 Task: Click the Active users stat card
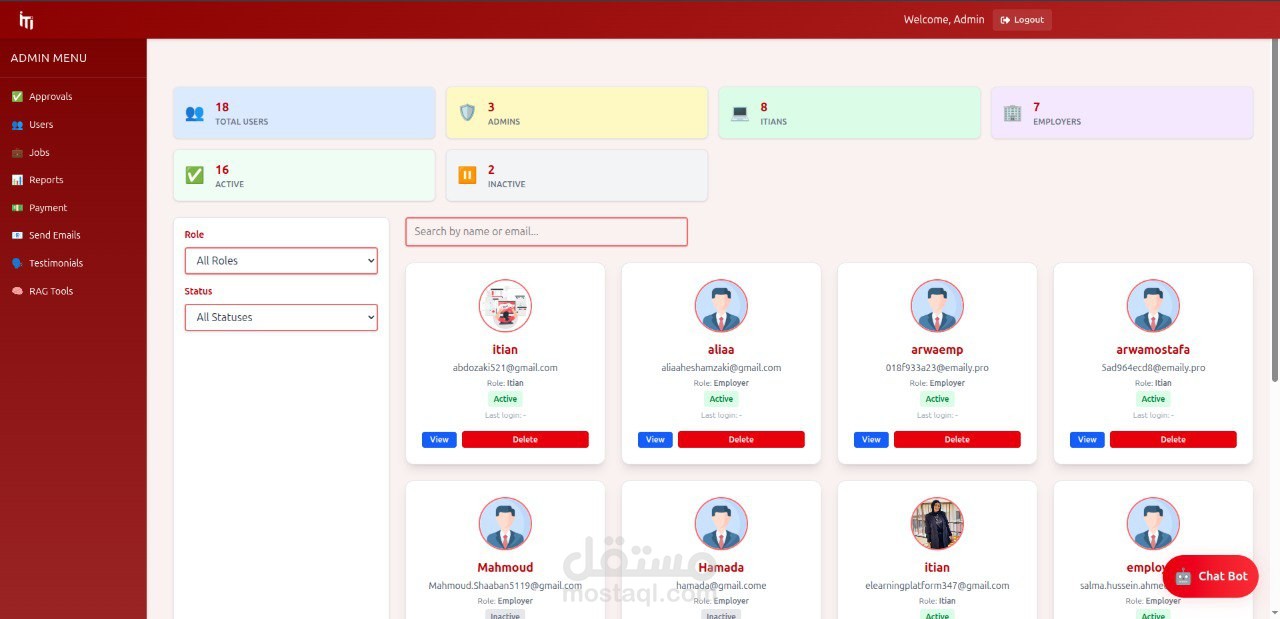coord(304,175)
